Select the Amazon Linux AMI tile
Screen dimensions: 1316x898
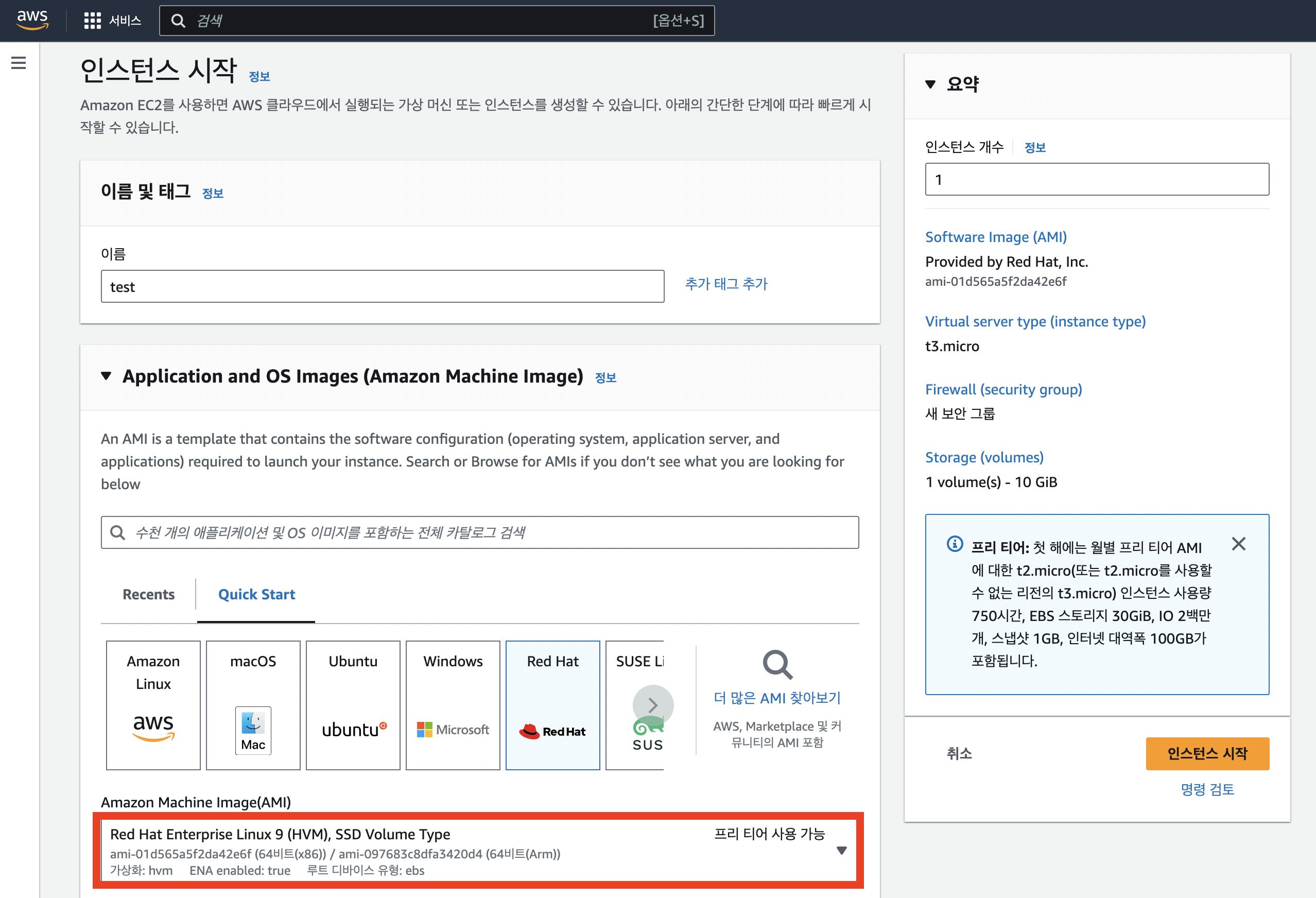click(153, 704)
